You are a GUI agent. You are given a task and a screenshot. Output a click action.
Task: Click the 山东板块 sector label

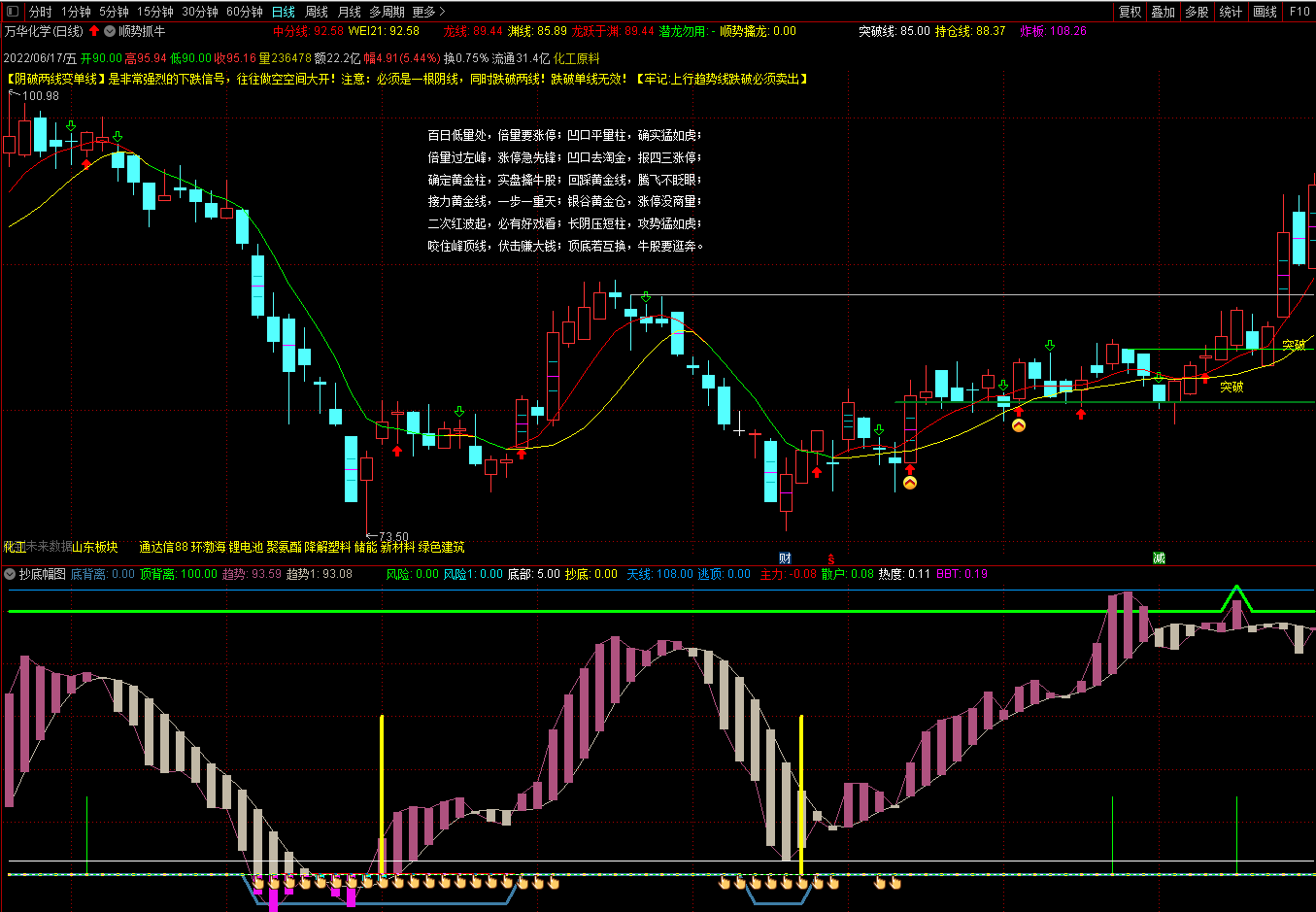[95, 547]
